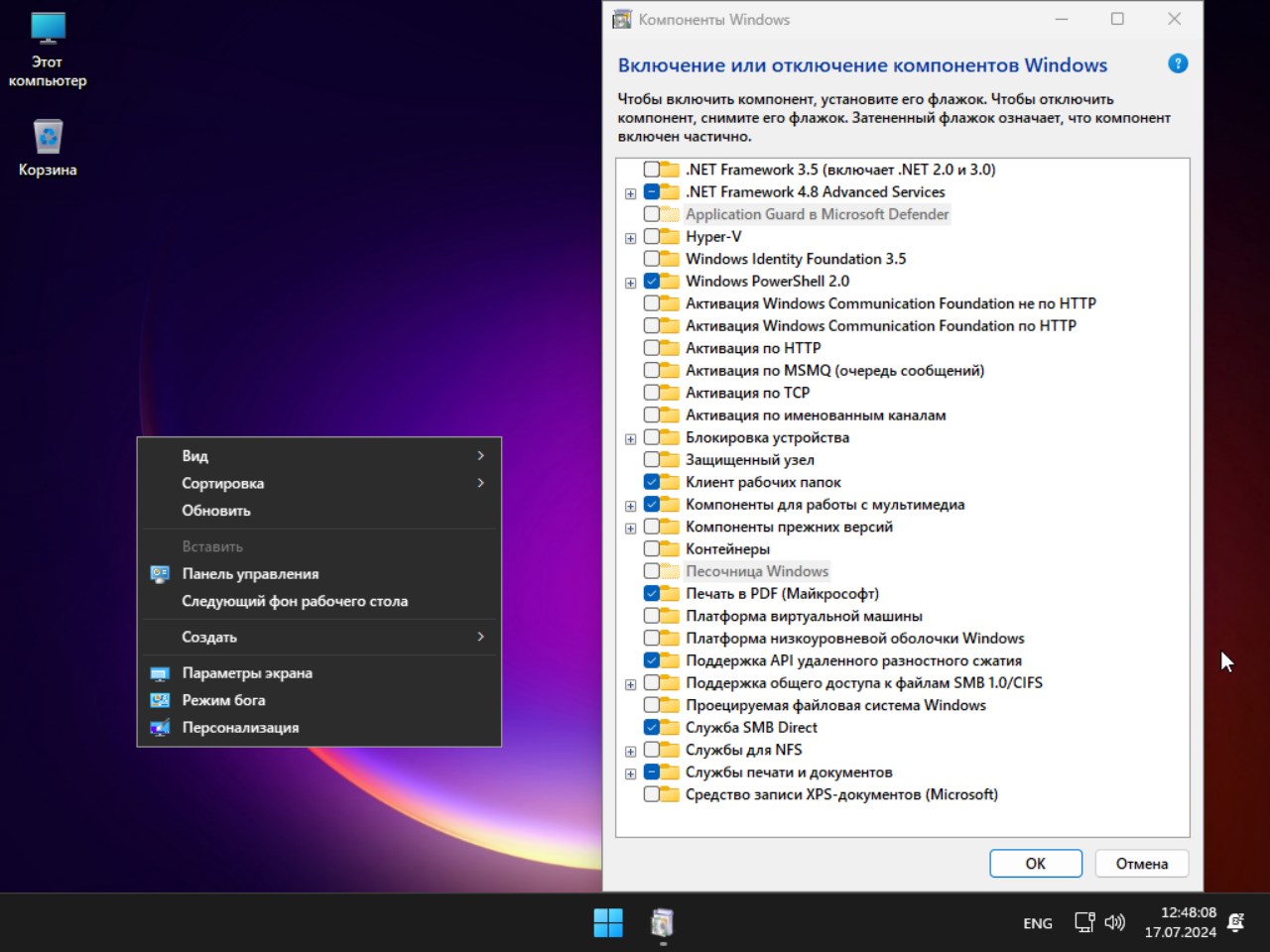1270x952 pixels.
Task: Click the blue help question mark icon
Action: (1178, 63)
